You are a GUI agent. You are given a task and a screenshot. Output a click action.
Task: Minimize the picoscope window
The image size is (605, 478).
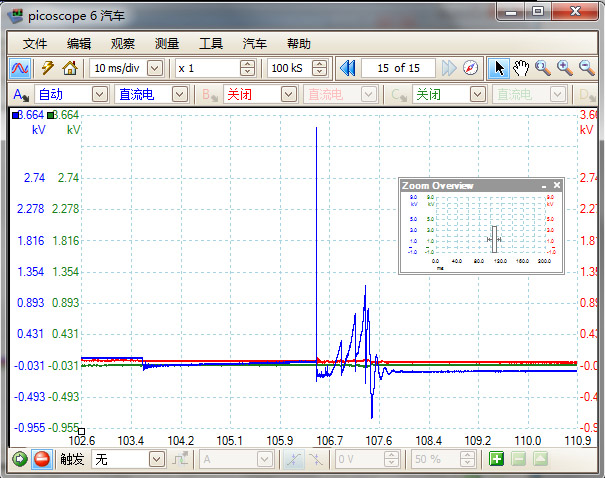(510, 12)
